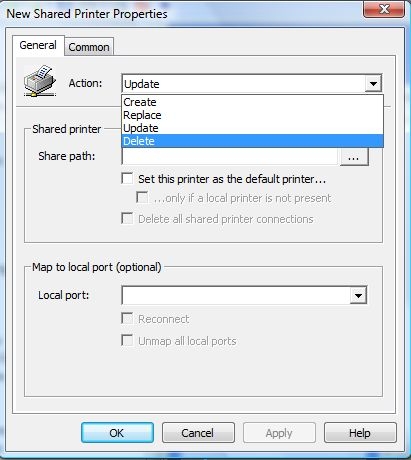Enable Delete all shared printer connections
Screen dimensions: 411x460
click(127, 218)
